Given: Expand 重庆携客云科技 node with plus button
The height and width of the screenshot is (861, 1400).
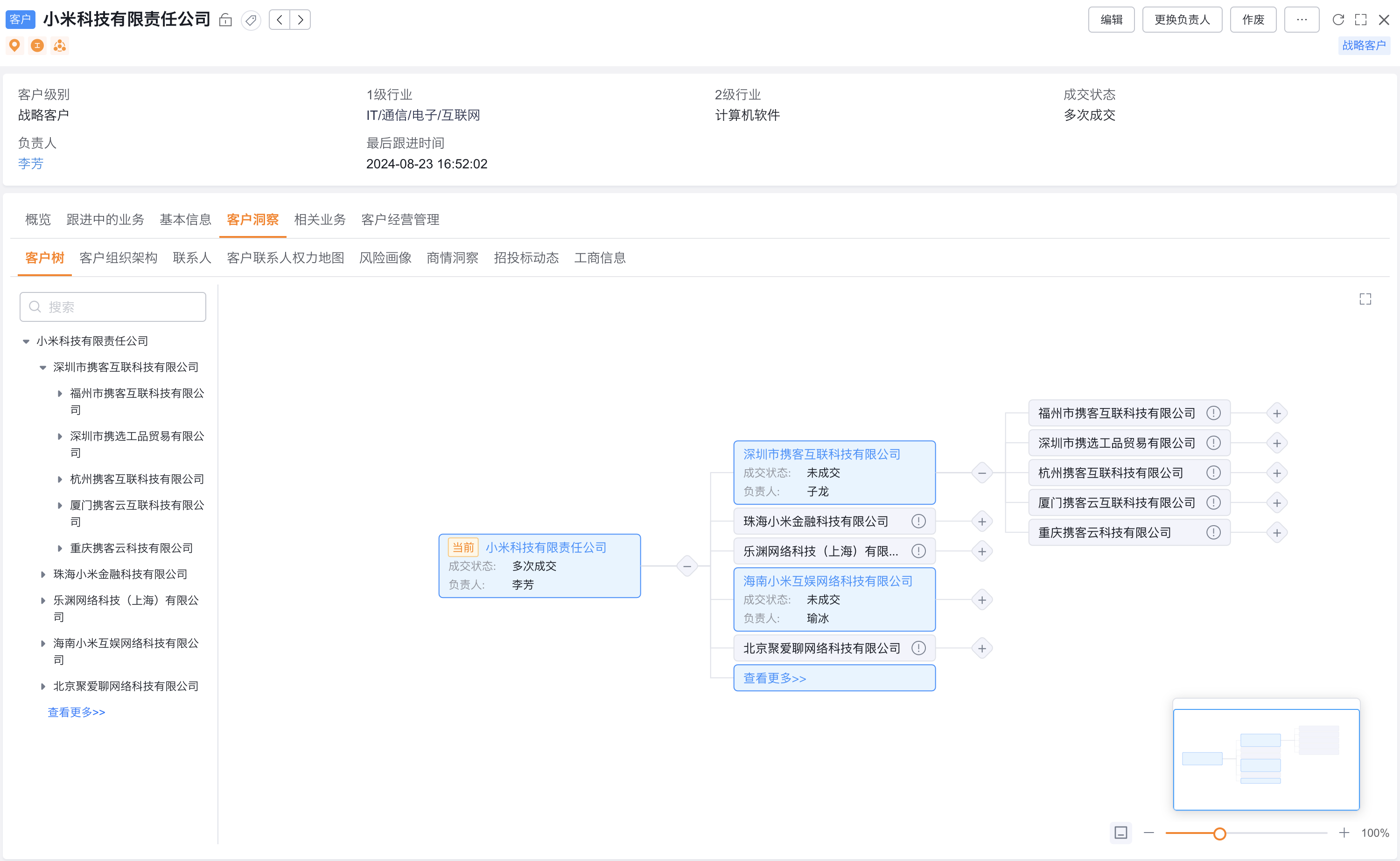Looking at the screenshot, I should pyautogui.click(x=1277, y=533).
